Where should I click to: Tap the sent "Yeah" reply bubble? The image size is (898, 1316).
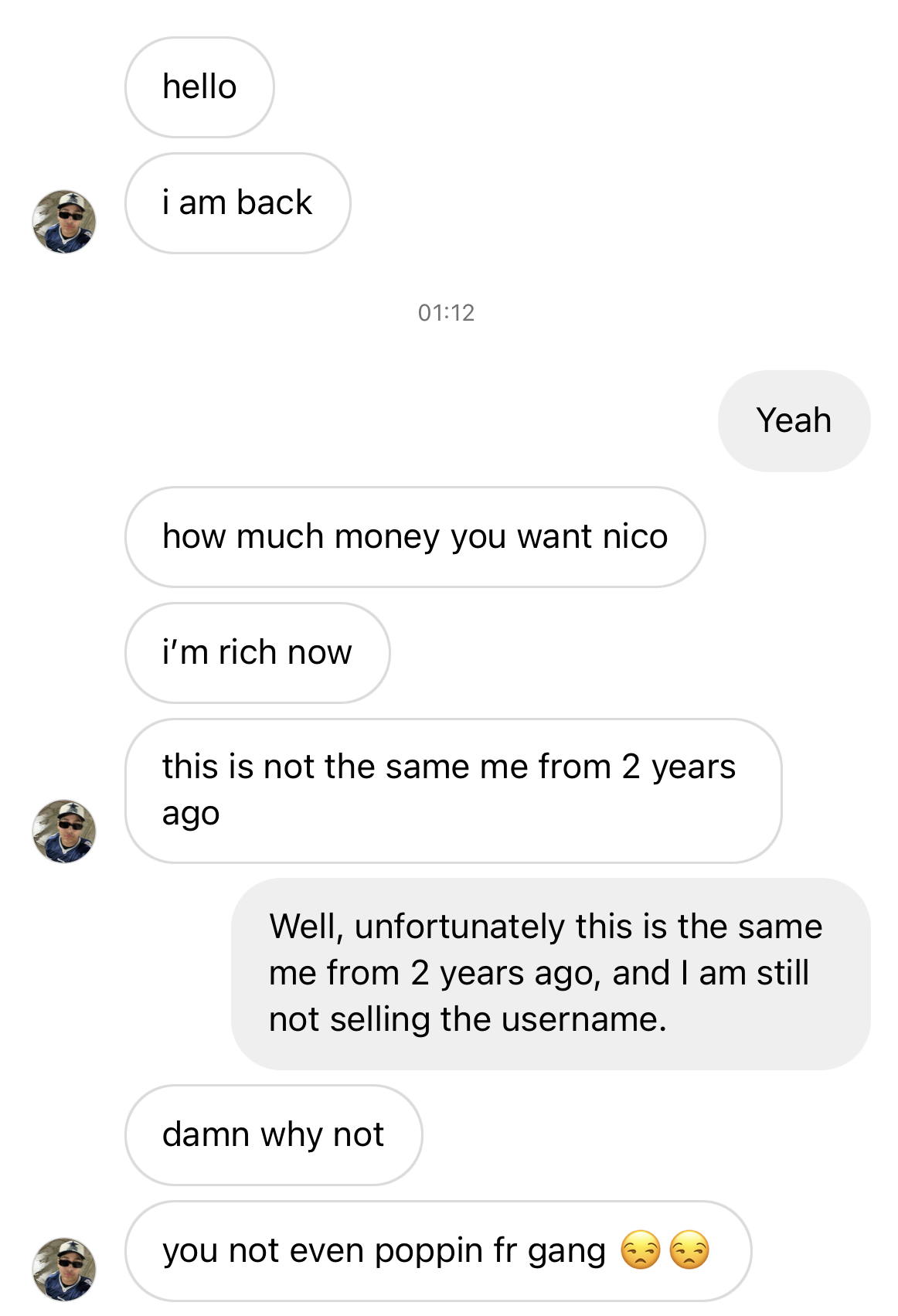(794, 421)
